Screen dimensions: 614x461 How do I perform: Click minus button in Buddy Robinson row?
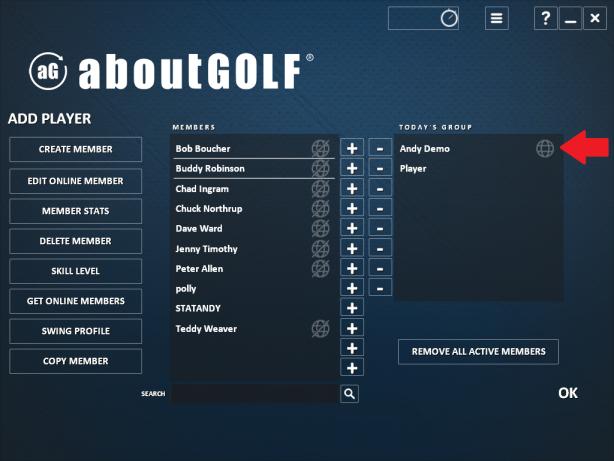pos(380,168)
